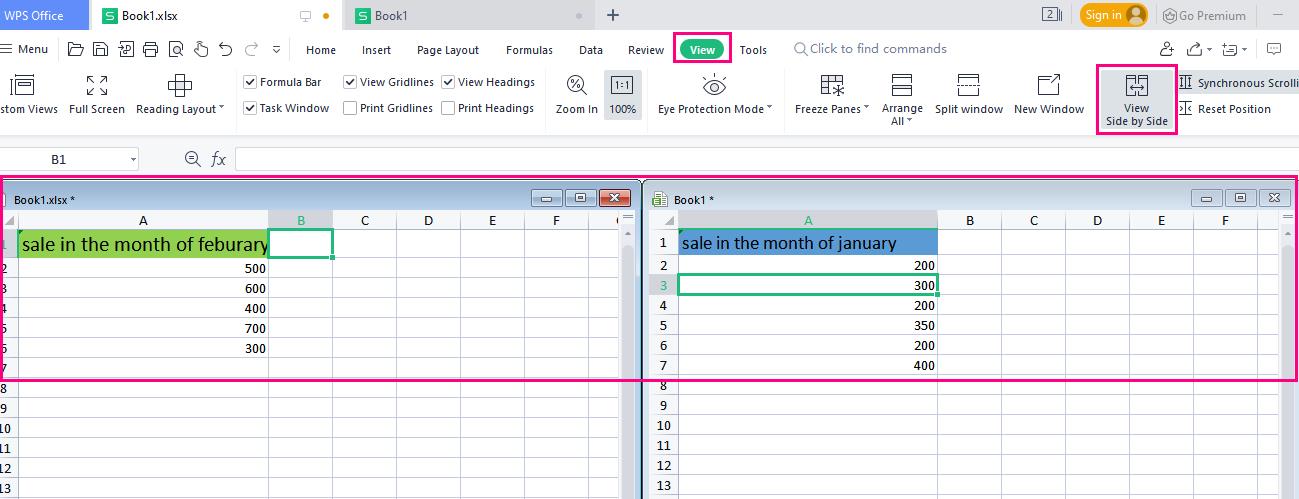Screen dimensions: 1299x499
Task: Select column C header in Book1.xlsx window
Action: click(x=364, y=220)
